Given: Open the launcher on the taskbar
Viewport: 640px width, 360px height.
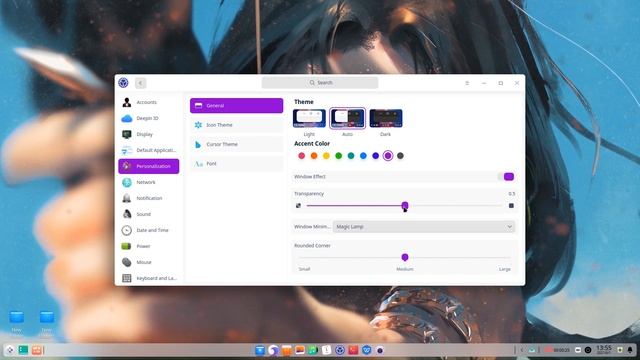Looking at the screenshot, I should [x=10, y=350].
